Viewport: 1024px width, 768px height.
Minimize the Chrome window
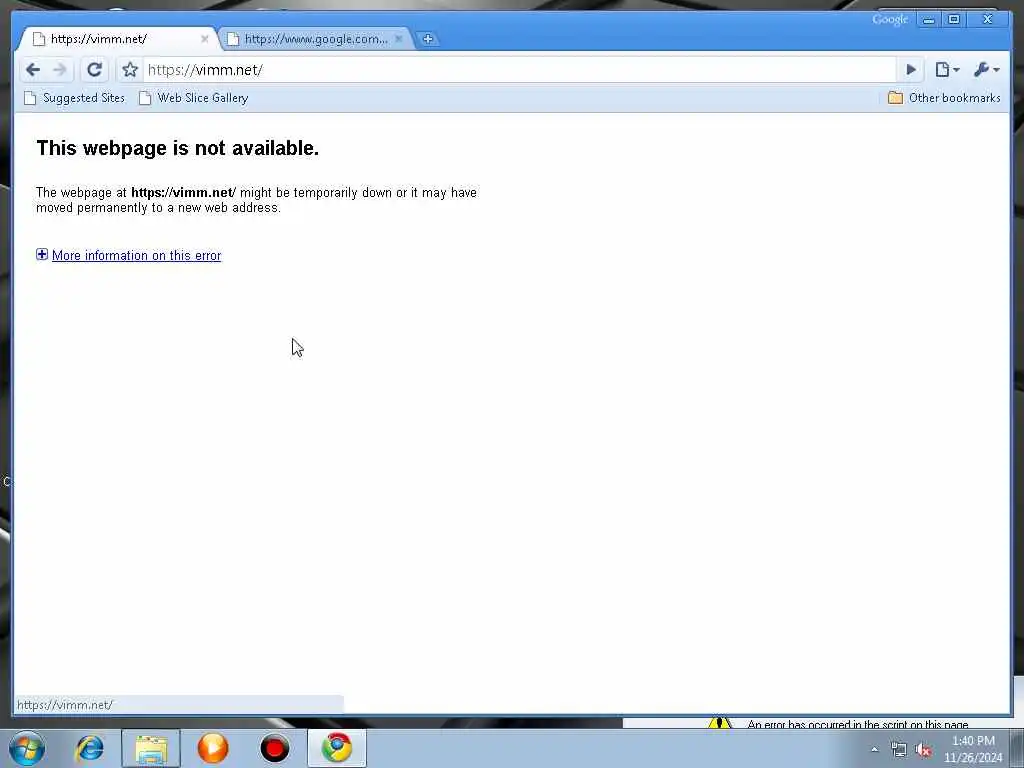click(928, 20)
